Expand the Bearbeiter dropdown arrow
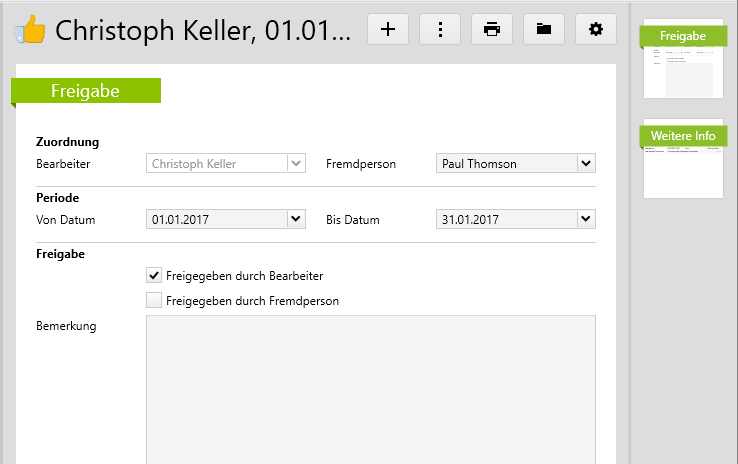This screenshot has height=464, width=738. tap(295, 163)
